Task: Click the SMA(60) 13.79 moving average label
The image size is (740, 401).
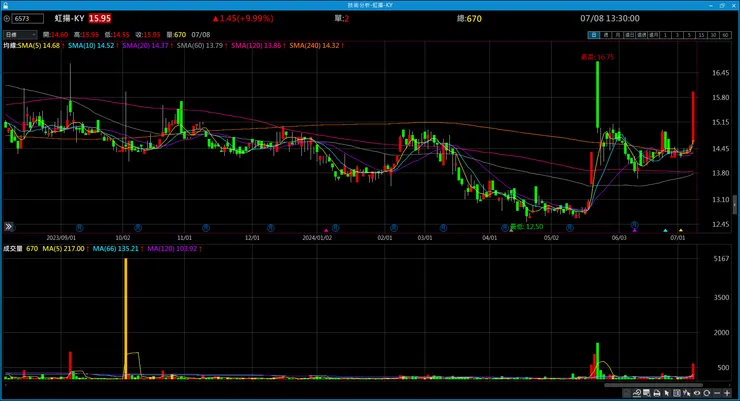Action: (200, 45)
